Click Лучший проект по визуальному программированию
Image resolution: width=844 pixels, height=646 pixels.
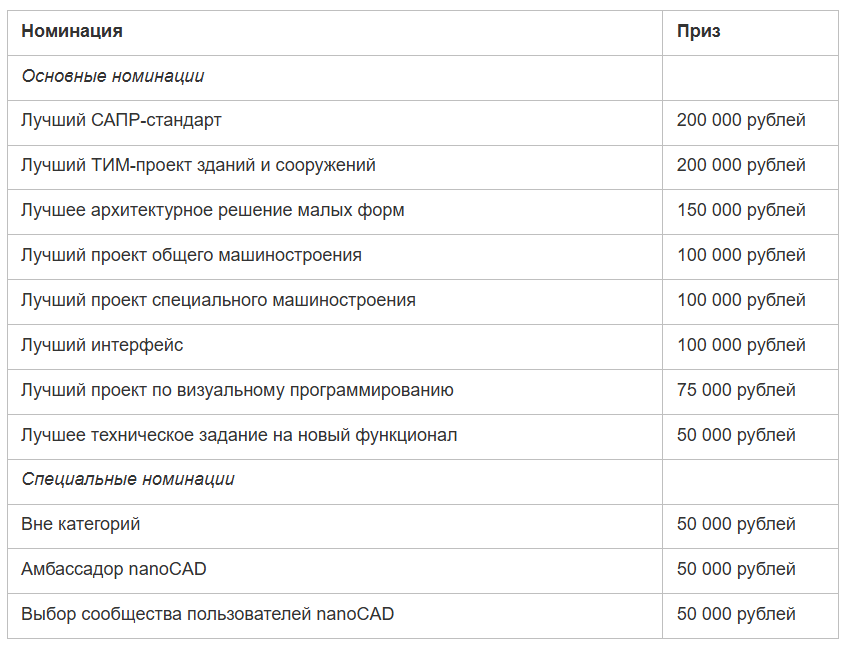pyautogui.click(x=237, y=390)
